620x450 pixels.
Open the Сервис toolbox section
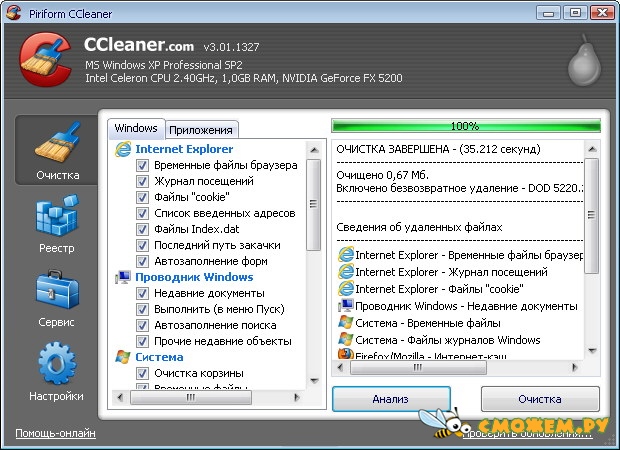pyautogui.click(x=57, y=299)
